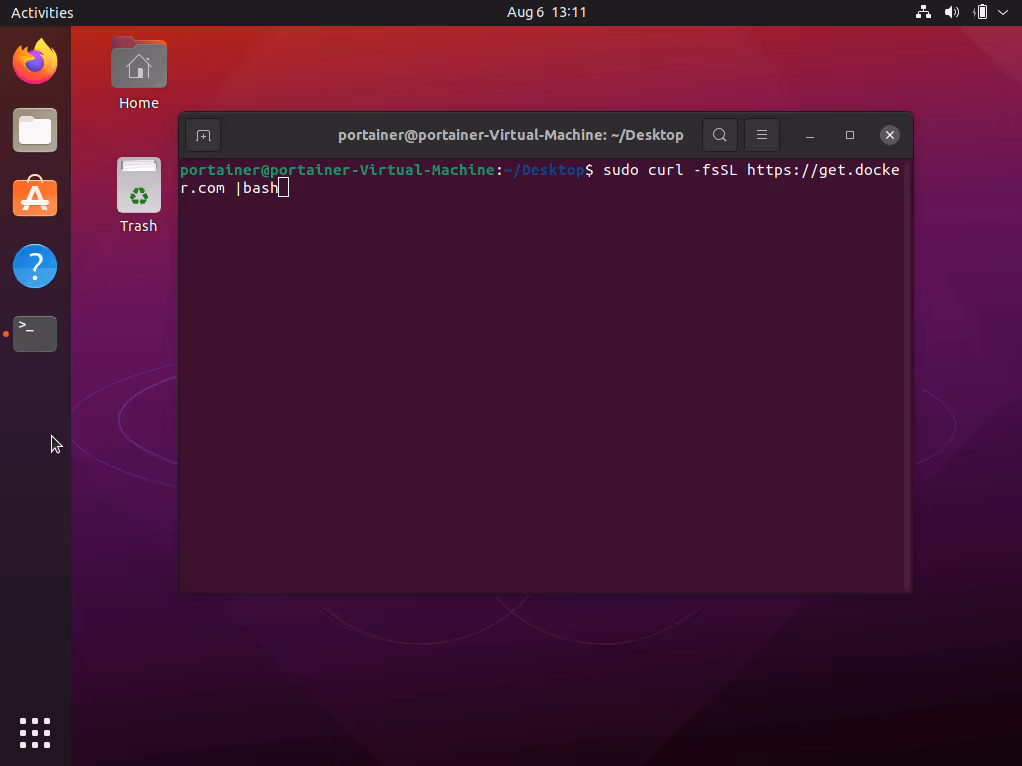Select the Trash desktop icon
The height and width of the screenshot is (766, 1022).
coord(139,196)
